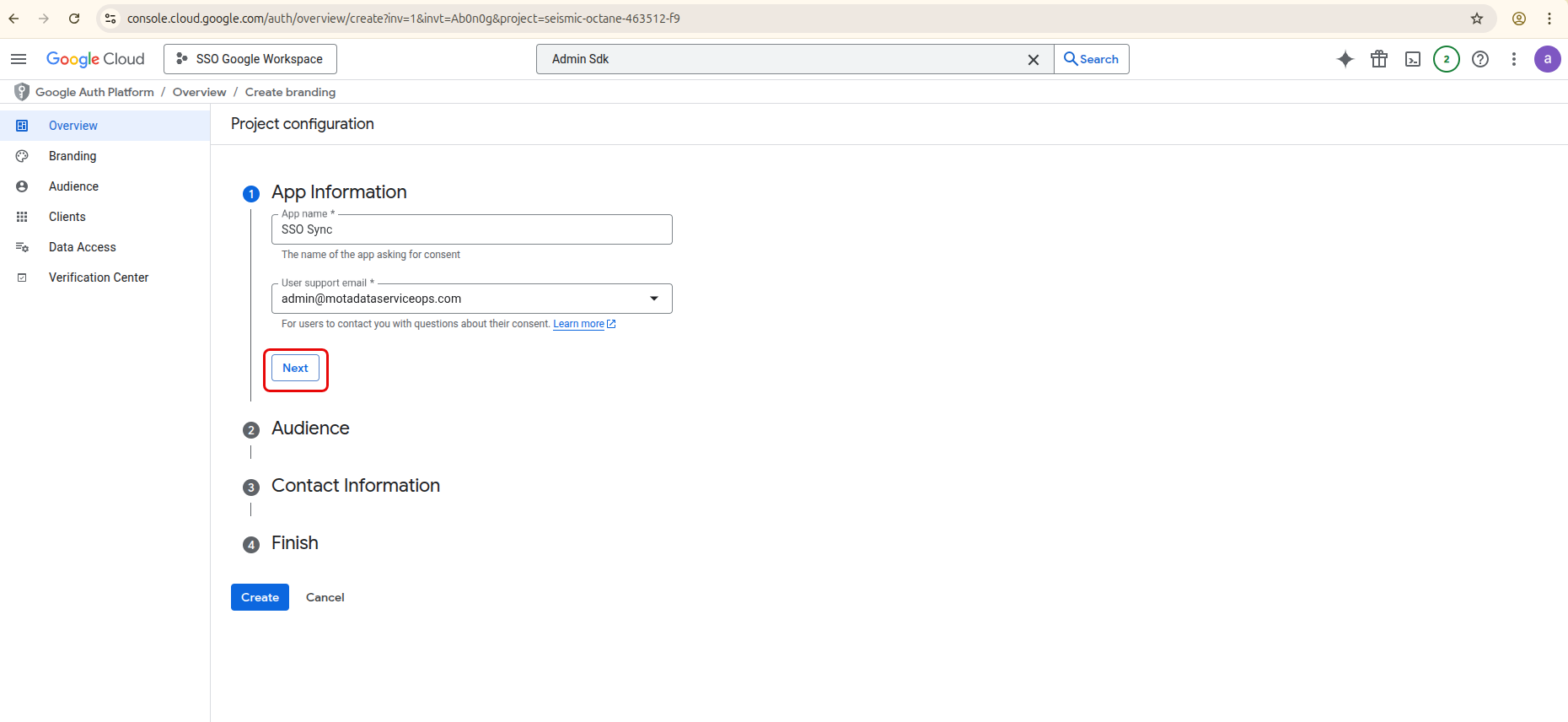
Task: Activate Cloud Shell terminal icon
Action: (x=1413, y=59)
